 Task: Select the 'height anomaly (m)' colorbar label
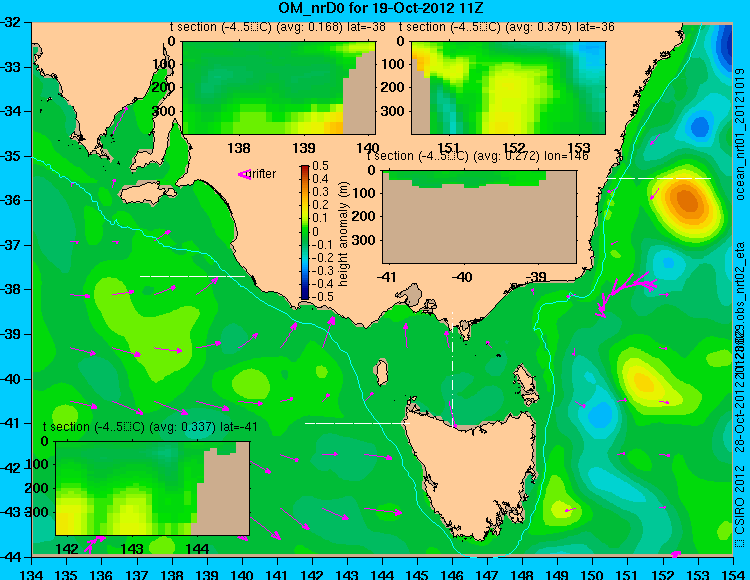pyautogui.click(x=343, y=234)
